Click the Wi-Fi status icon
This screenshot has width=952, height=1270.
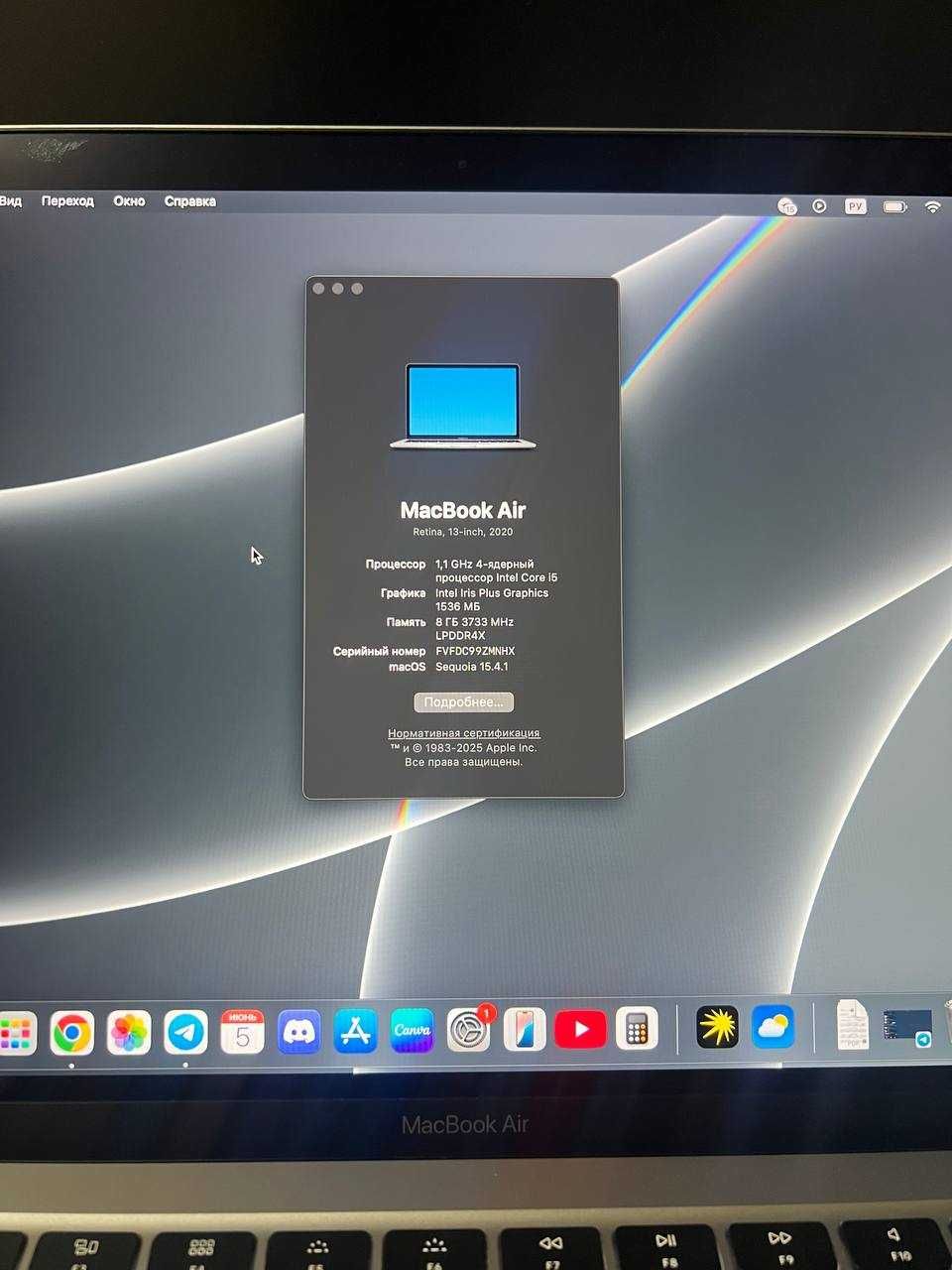pos(932,206)
